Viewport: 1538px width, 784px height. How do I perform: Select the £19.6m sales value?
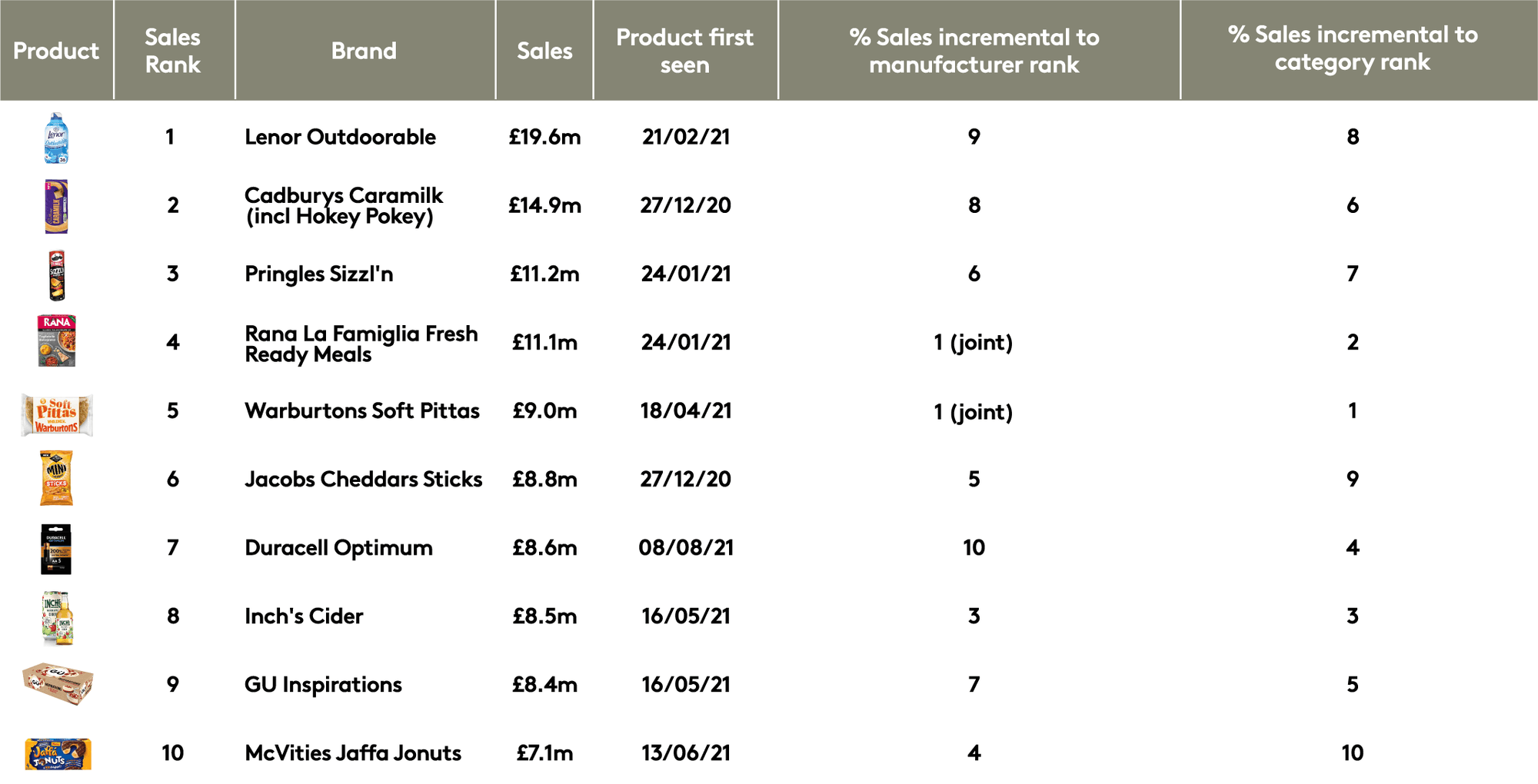pos(544,137)
